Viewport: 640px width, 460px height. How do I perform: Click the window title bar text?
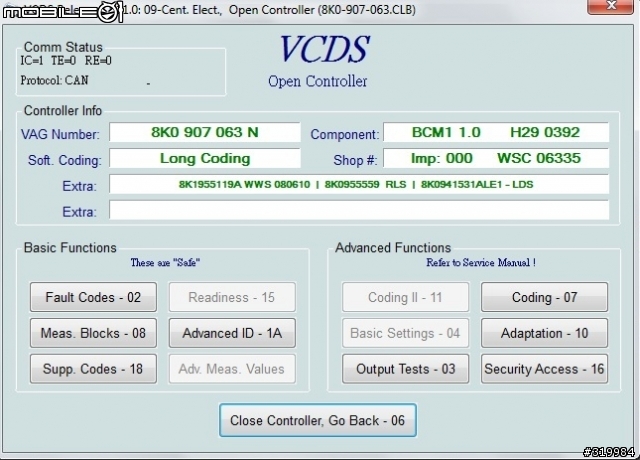(269, 9)
